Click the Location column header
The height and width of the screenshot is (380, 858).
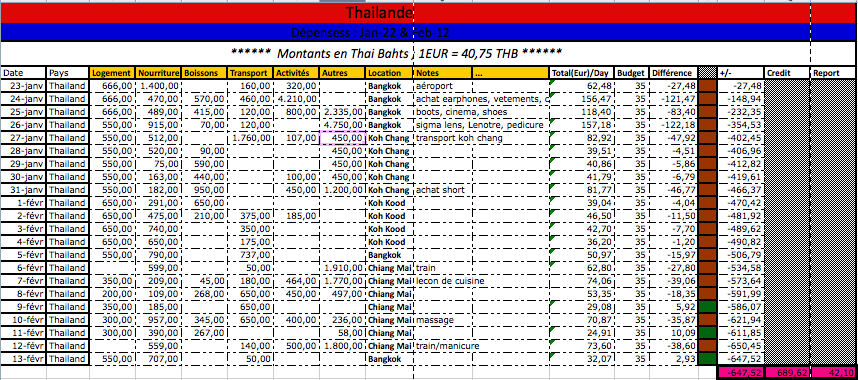click(389, 73)
